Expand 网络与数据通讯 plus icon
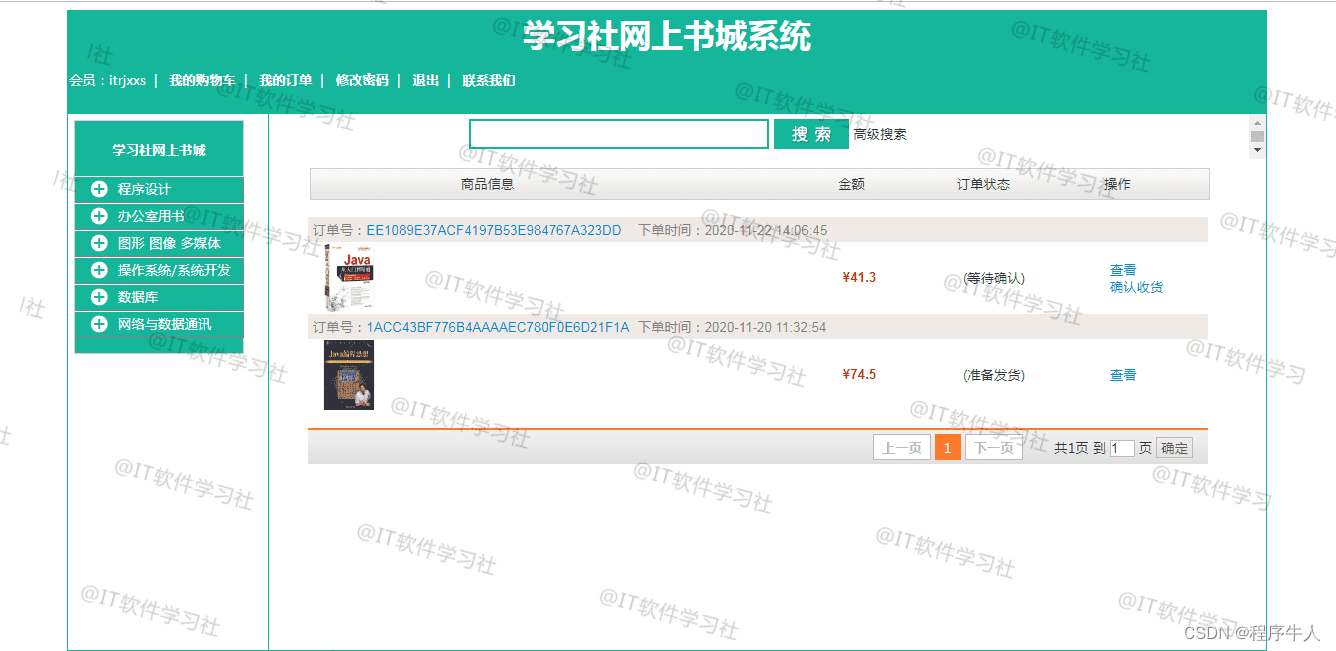Viewport: 1336px width, 651px height. click(x=99, y=324)
